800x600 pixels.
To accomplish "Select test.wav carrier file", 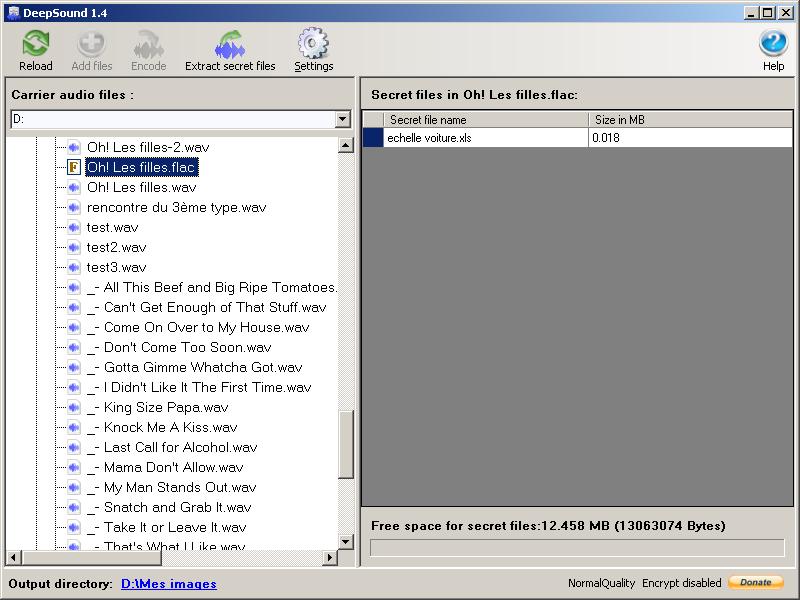I will 112,227.
